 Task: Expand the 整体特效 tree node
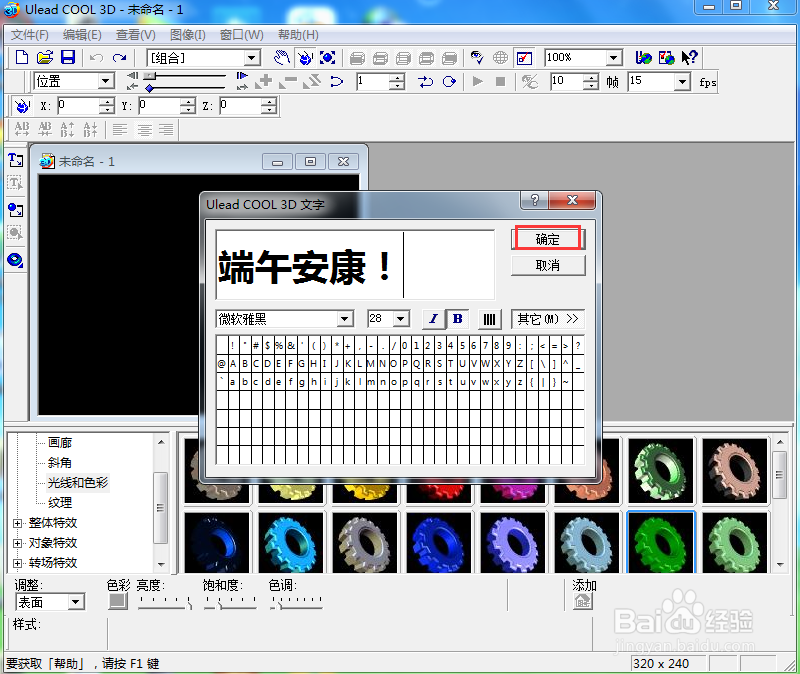18,523
